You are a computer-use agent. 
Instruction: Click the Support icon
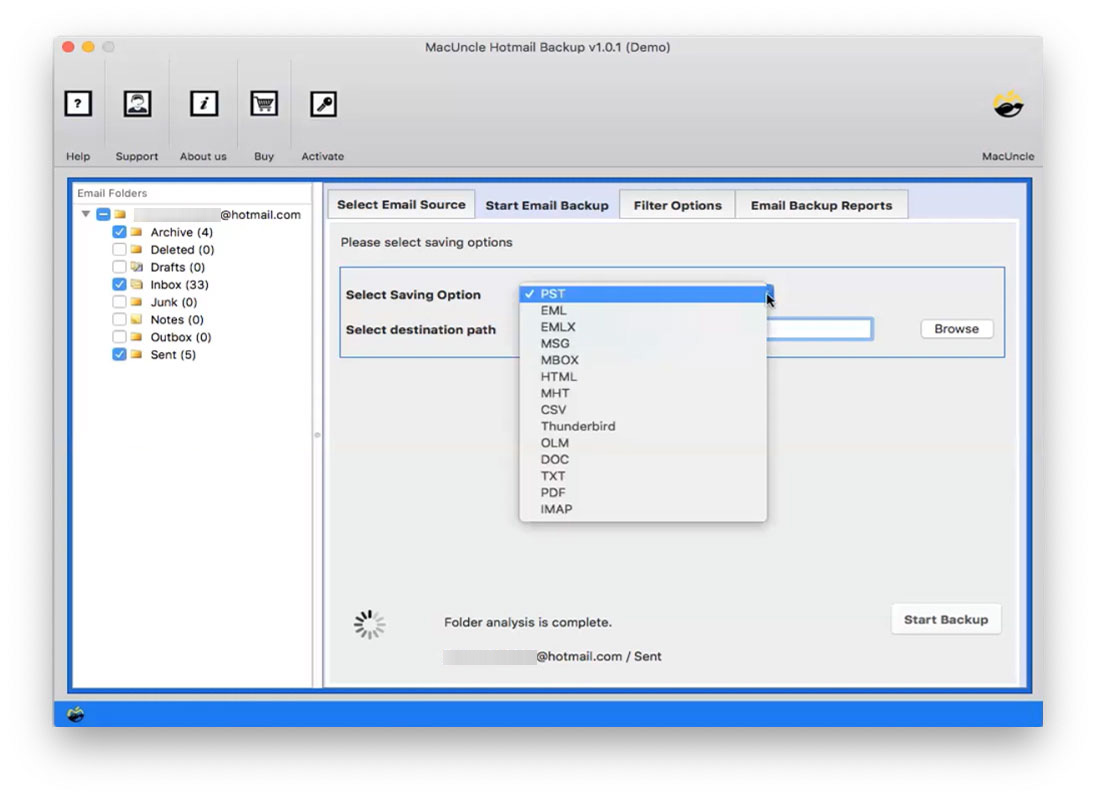[x=136, y=103]
